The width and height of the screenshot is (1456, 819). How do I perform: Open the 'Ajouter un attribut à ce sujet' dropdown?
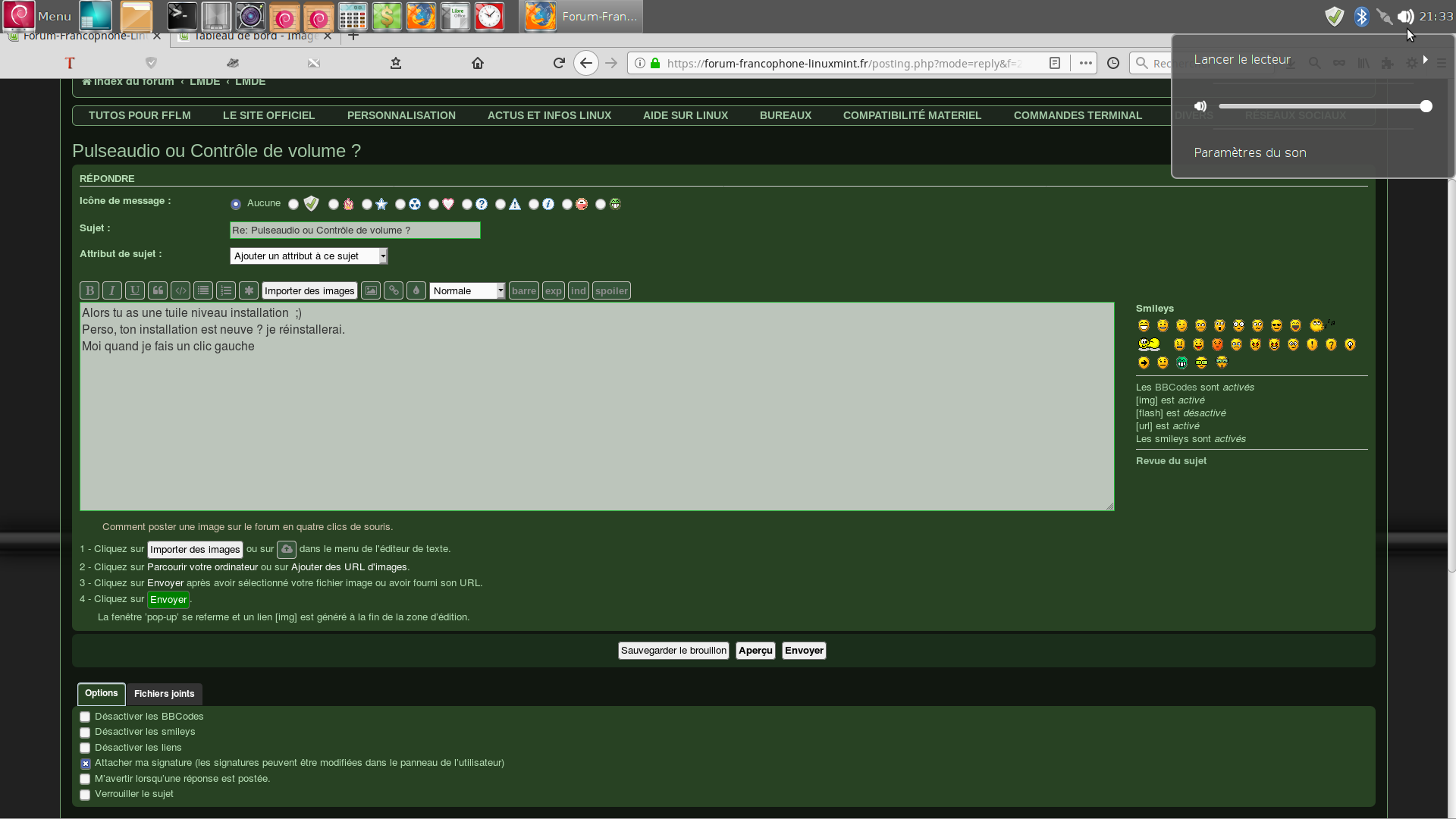tap(309, 256)
